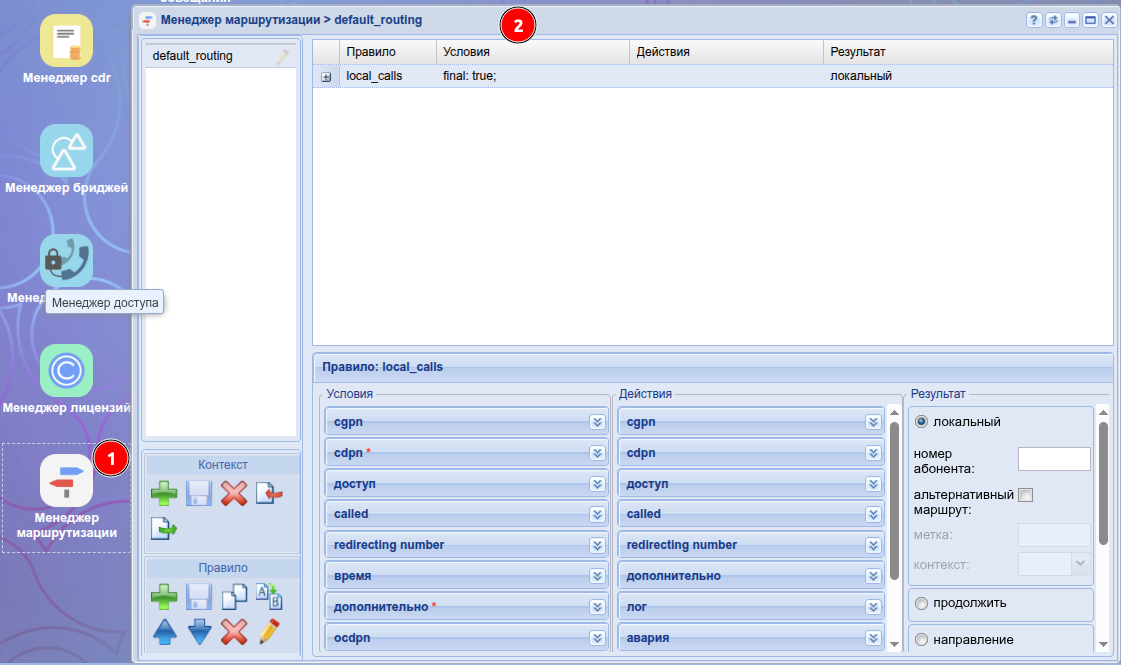The height and width of the screenshot is (665, 1121).
Task: Open the Менеджер маршрутизации desktop icon
Action: pyautogui.click(x=66, y=481)
